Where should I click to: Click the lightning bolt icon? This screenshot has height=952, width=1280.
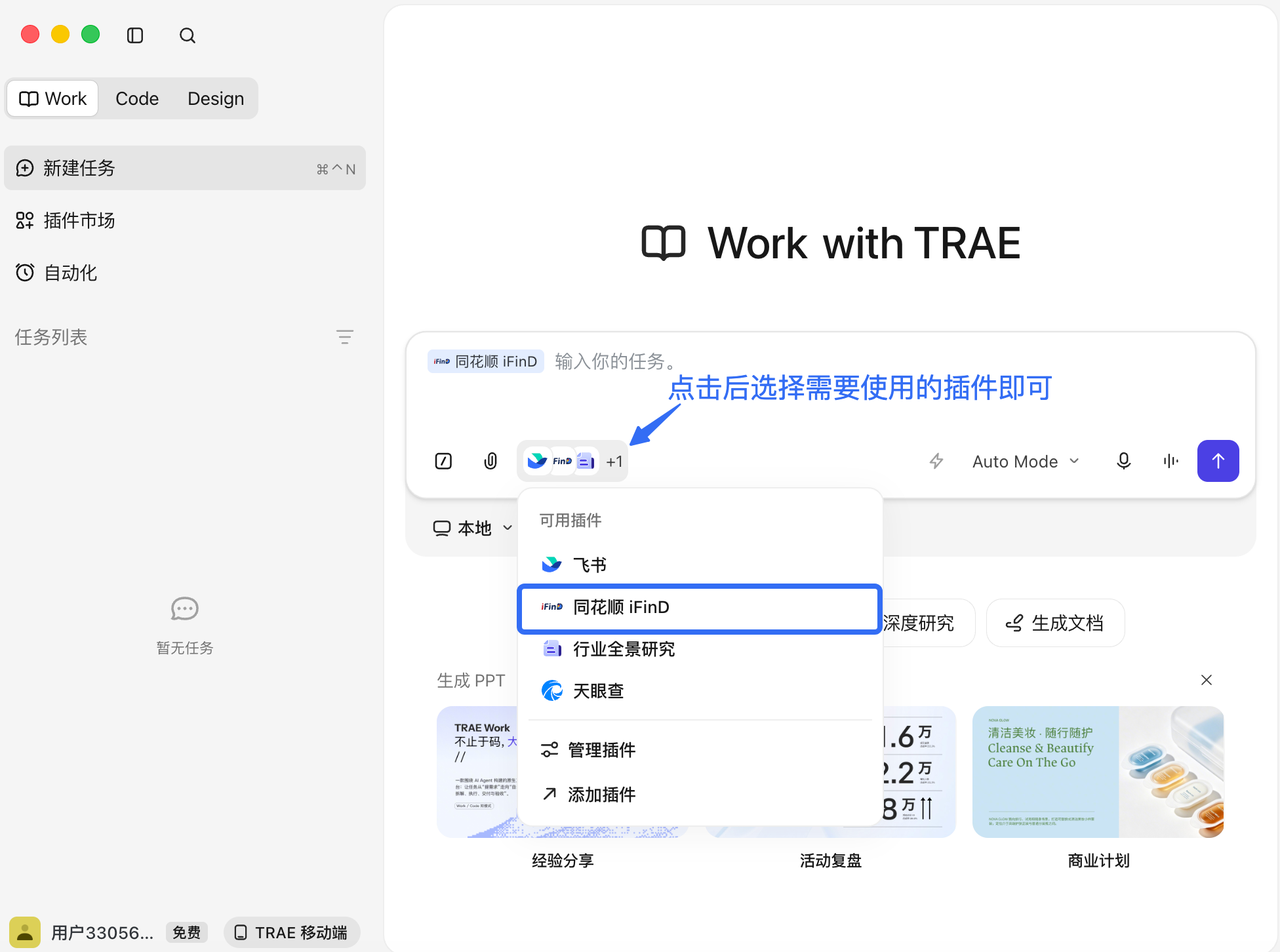(937, 461)
